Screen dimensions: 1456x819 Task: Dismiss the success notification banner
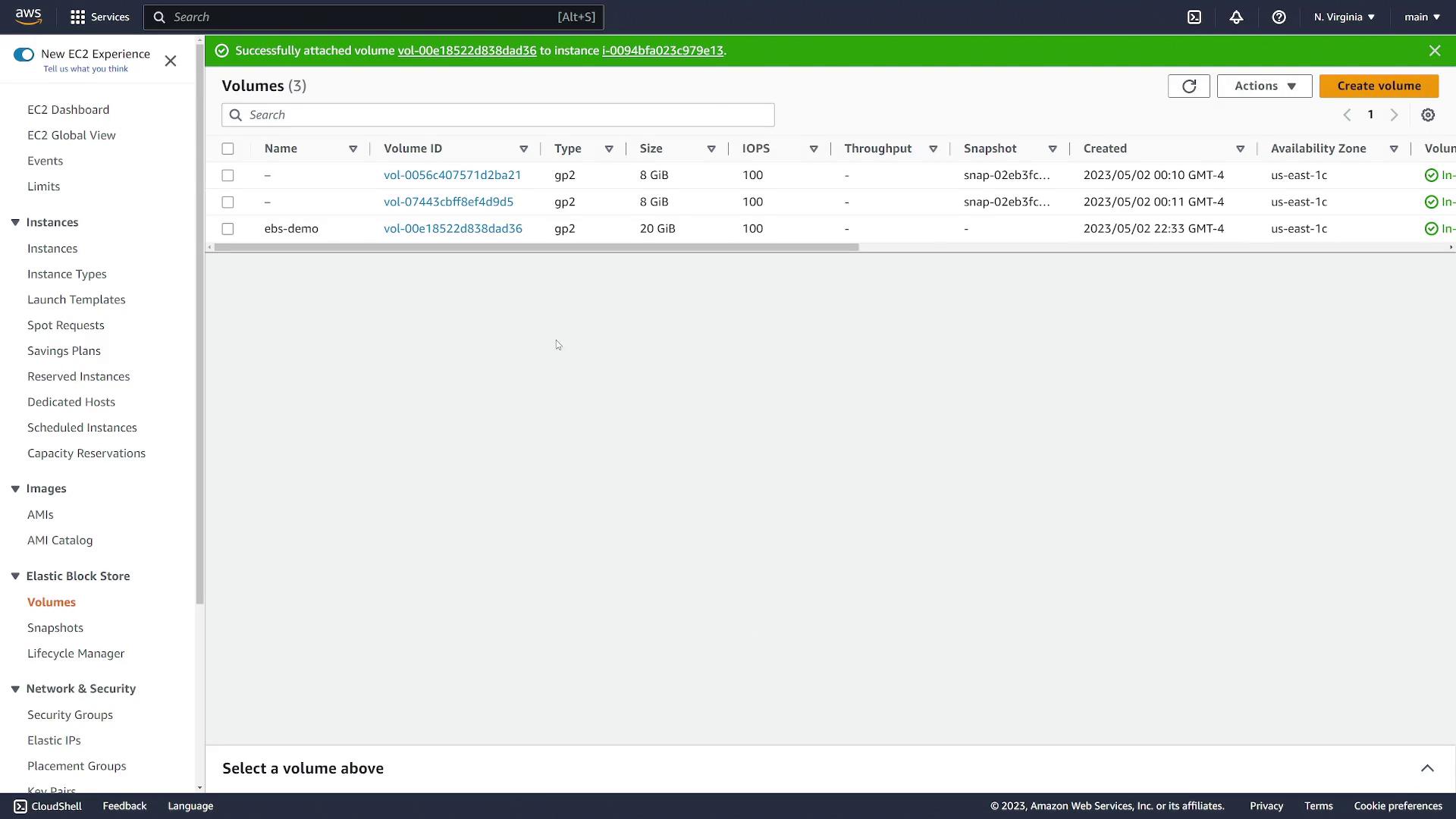point(1434,51)
